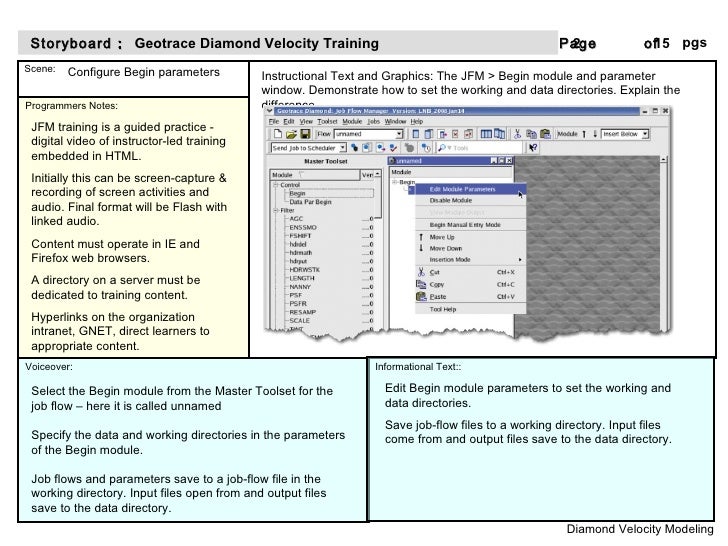Open the Jobs menu
The height and width of the screenshot is (546, 728).
tap(374, 122)
